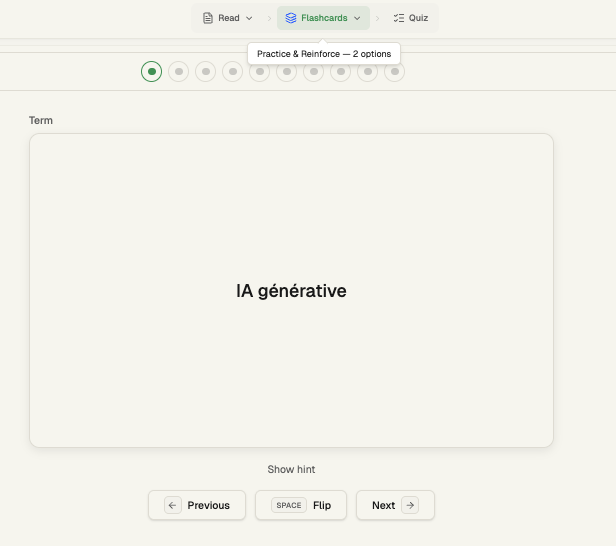Click the left arrow icon beside Previous

[x=172, y=505]
